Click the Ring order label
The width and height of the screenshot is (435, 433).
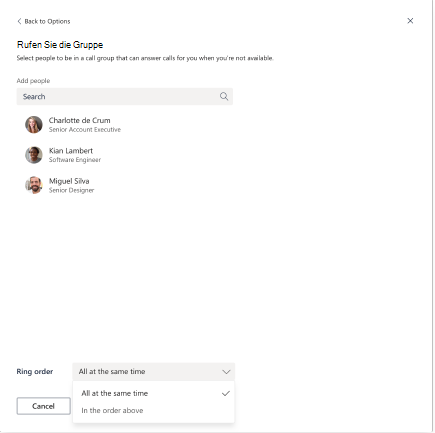[x=35, y=371]
